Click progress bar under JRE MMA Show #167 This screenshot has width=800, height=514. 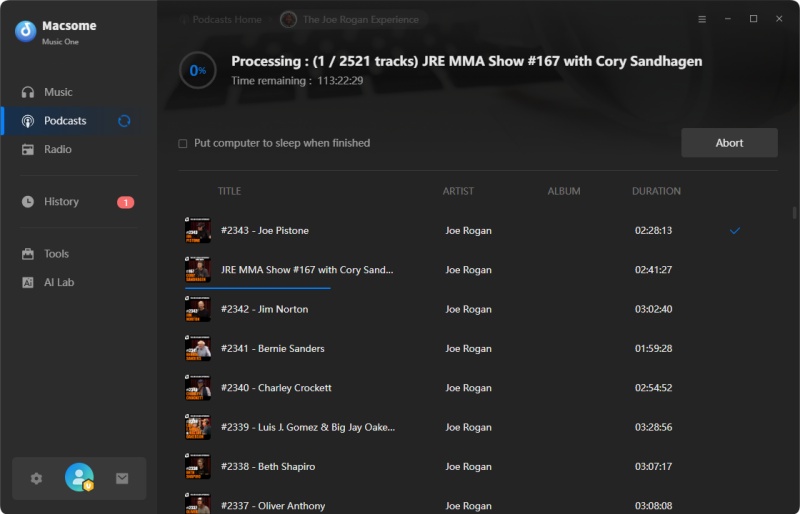point(258,288)
